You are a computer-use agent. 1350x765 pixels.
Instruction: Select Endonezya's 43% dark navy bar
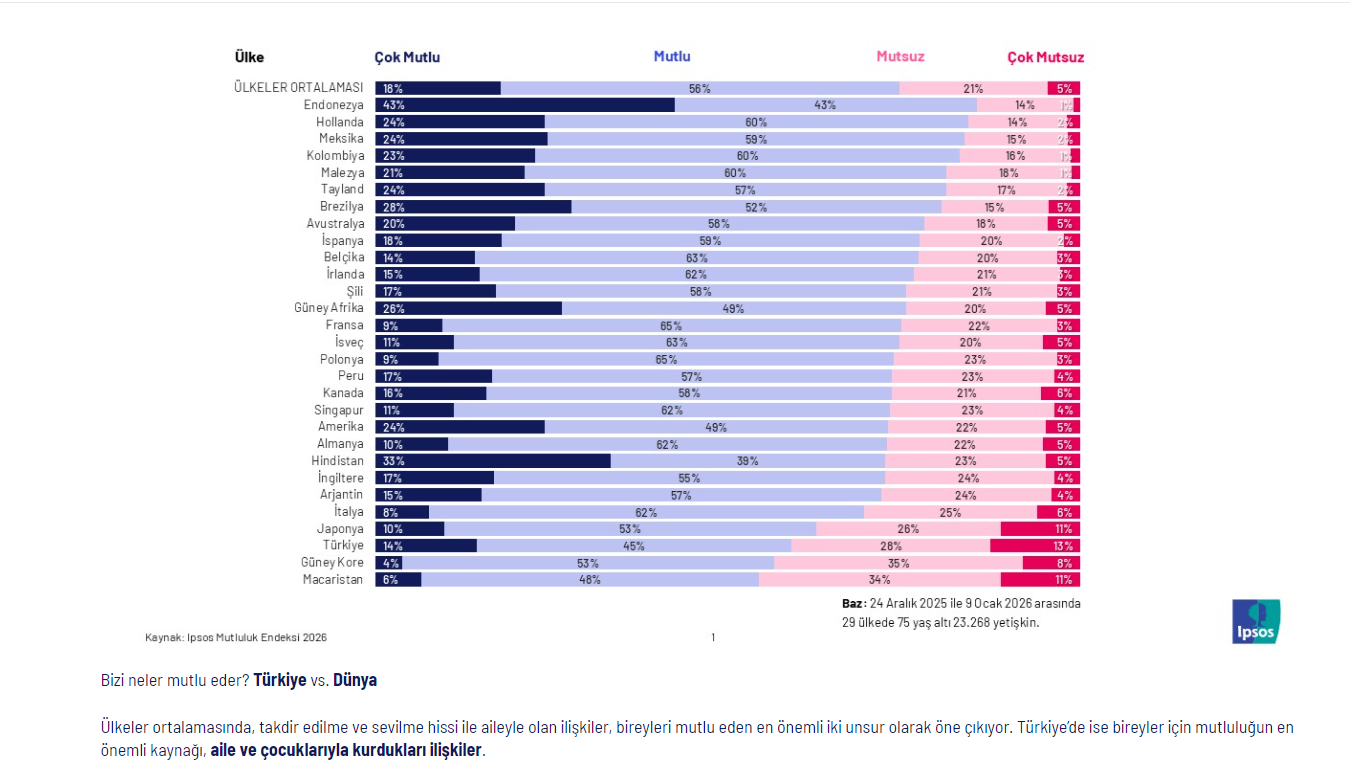[x=525, y=105]
